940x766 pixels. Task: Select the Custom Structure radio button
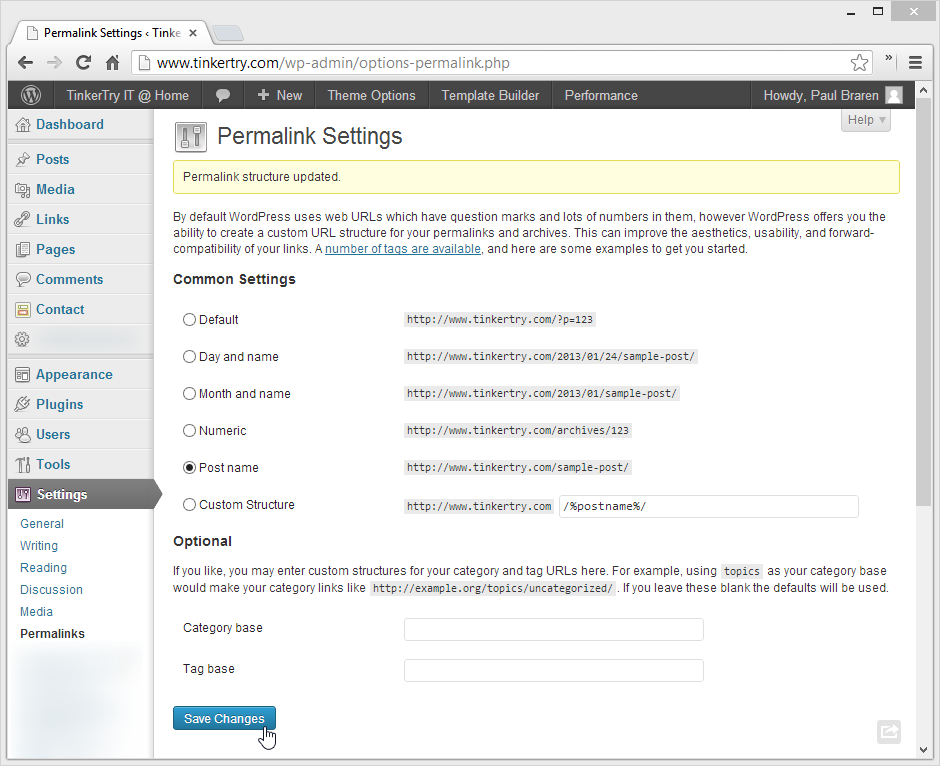point(189,505)
